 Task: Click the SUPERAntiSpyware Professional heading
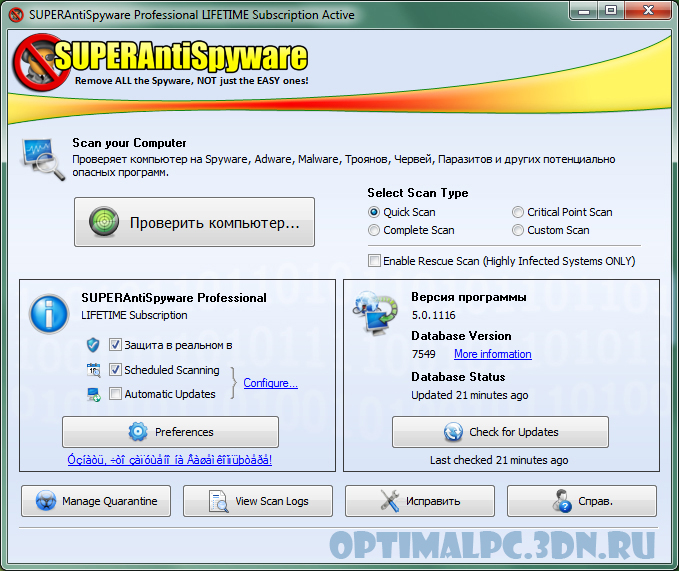(174, 298)
